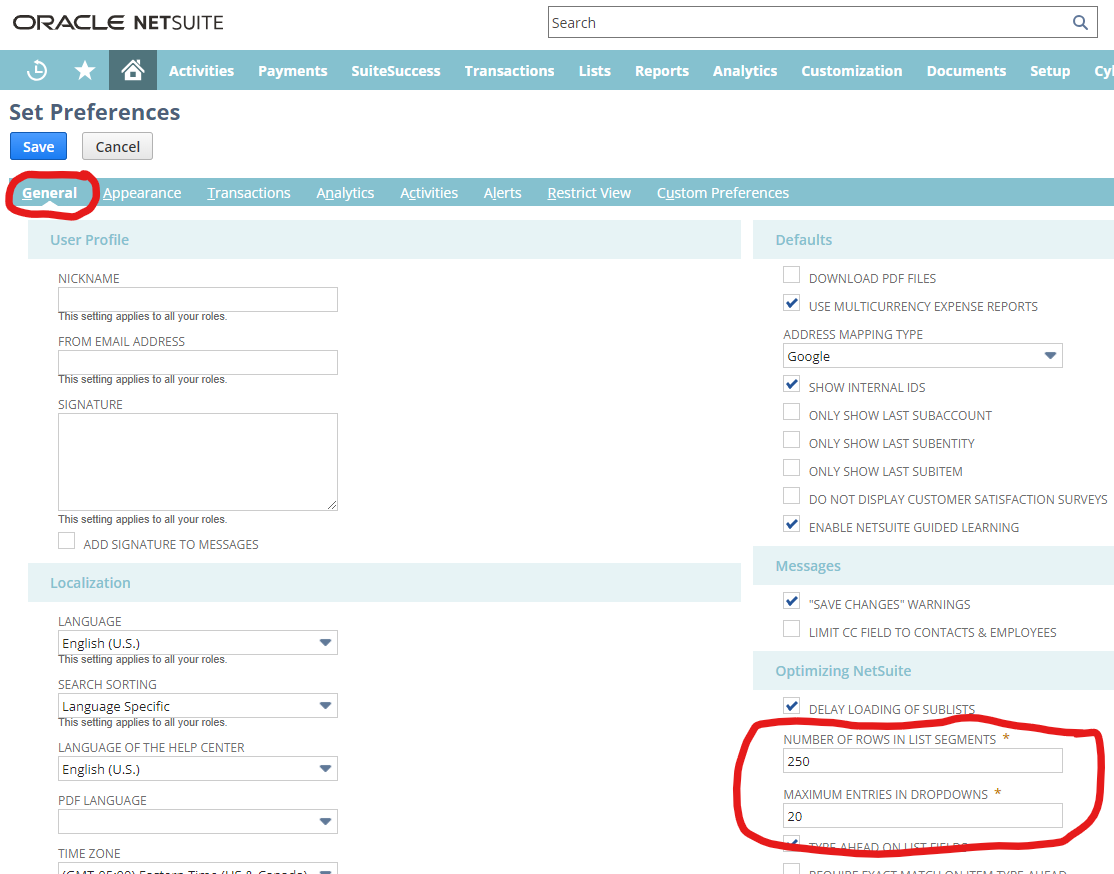Open the SuiteSuccess menu
This screenshot has height=874, width=1114.
(x=396, y=71)
